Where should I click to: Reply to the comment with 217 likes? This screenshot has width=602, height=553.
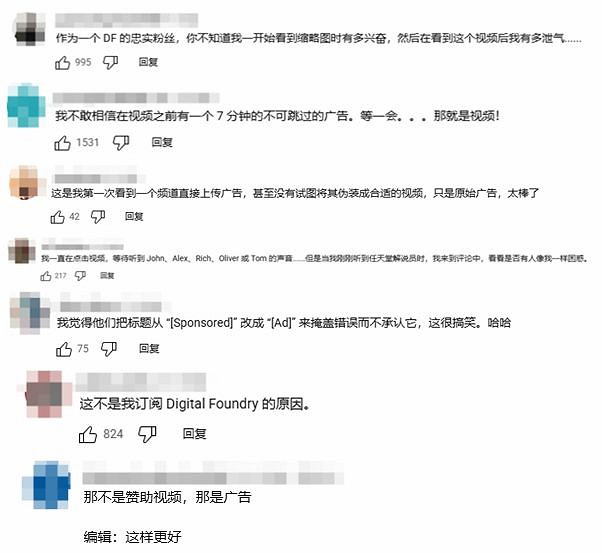coord(107,275)
